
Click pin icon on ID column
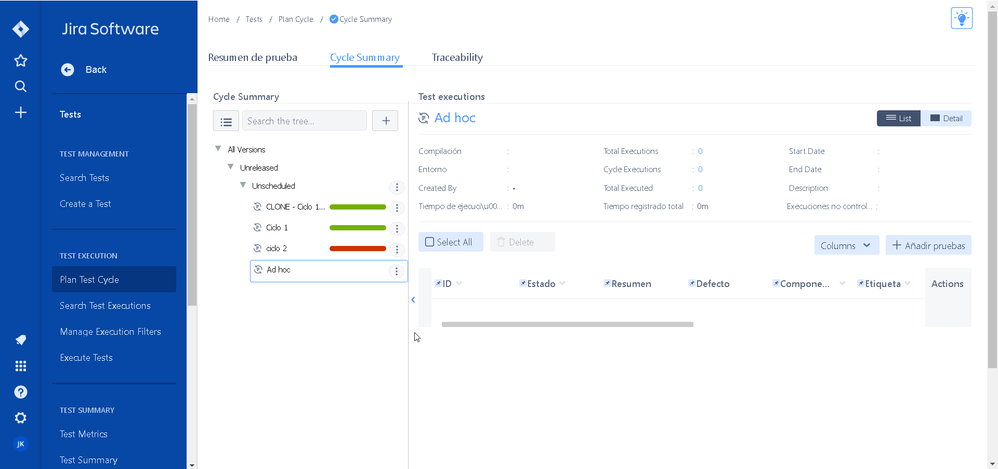[437, 283]
